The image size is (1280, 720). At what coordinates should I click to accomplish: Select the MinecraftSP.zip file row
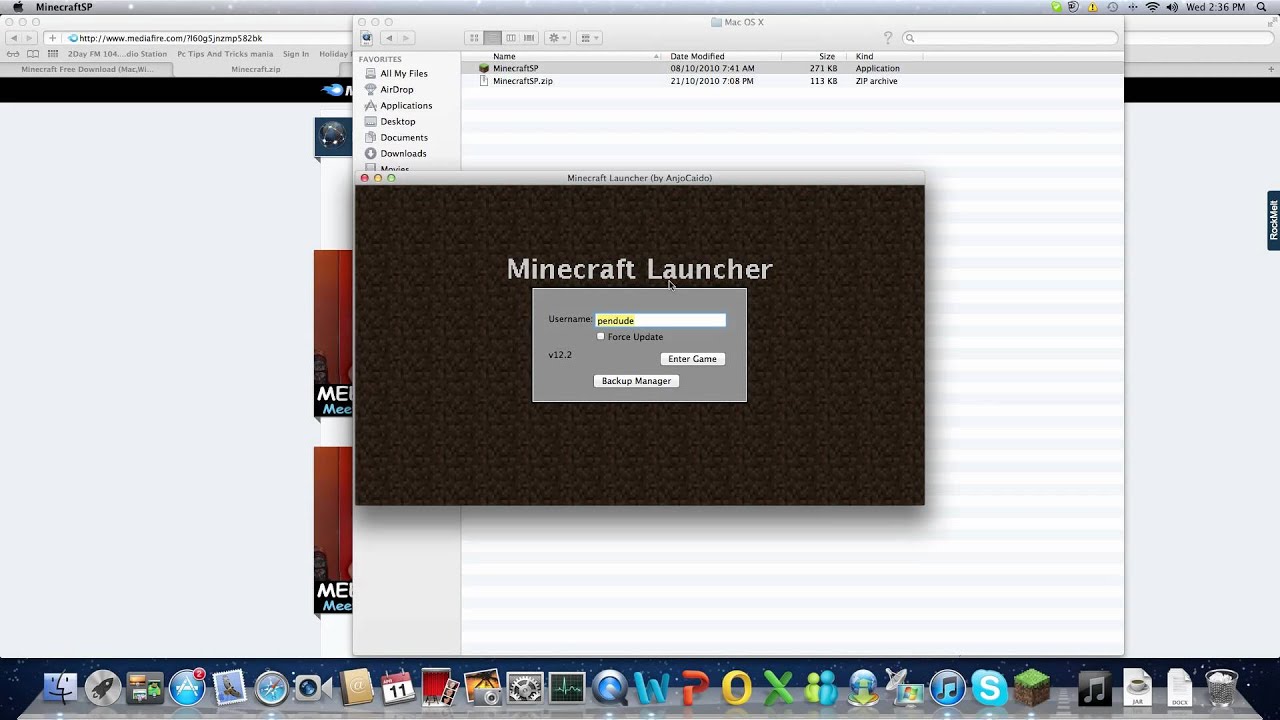click(x=792, y=81)
